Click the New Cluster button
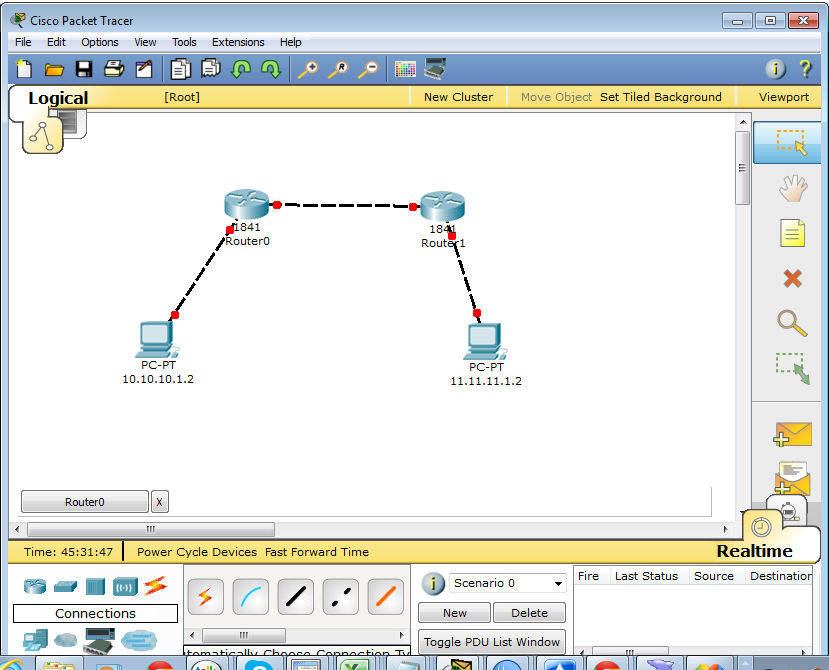This screenshot has height=670, width=829. (x=458, y=97)
